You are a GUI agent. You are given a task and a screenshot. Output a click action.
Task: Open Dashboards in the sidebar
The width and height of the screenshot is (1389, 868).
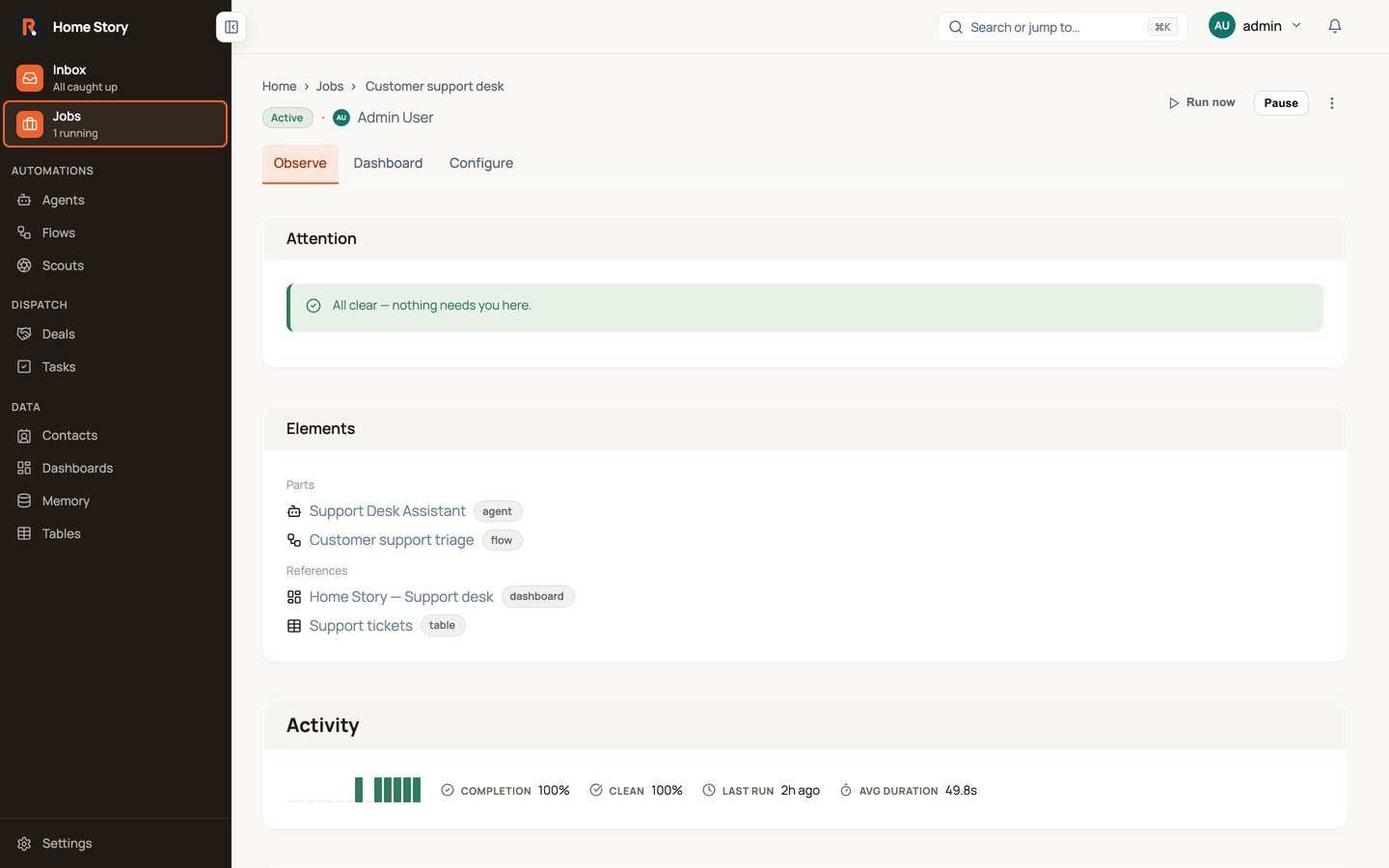tap(116, 468)
